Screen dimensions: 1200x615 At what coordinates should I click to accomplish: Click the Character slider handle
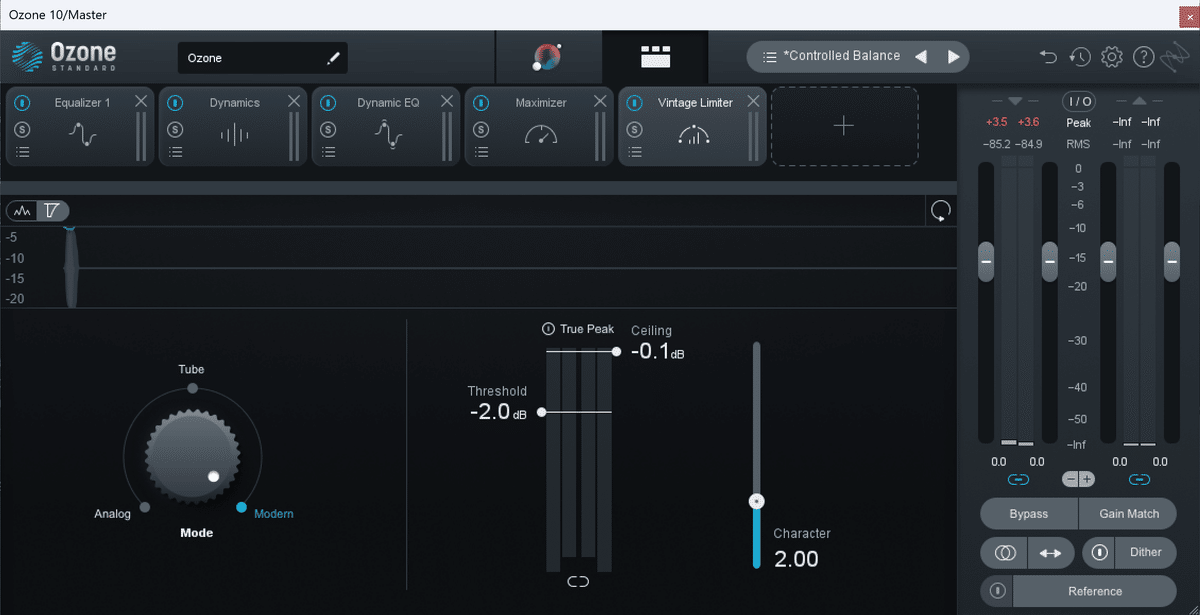pyautogui.click(x=757, y=501)
